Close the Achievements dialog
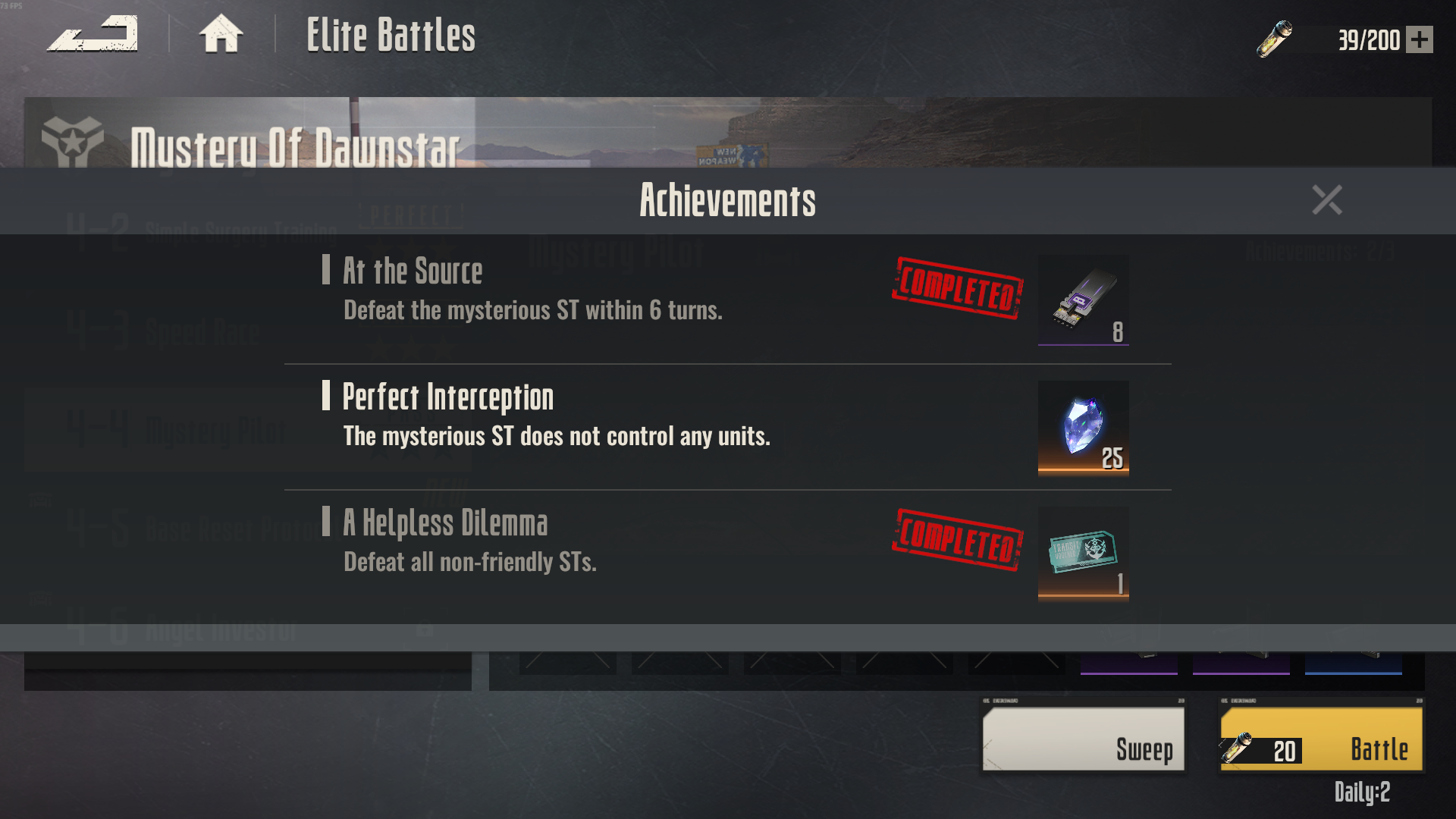1456x819 pixels. coord(1327,200)
